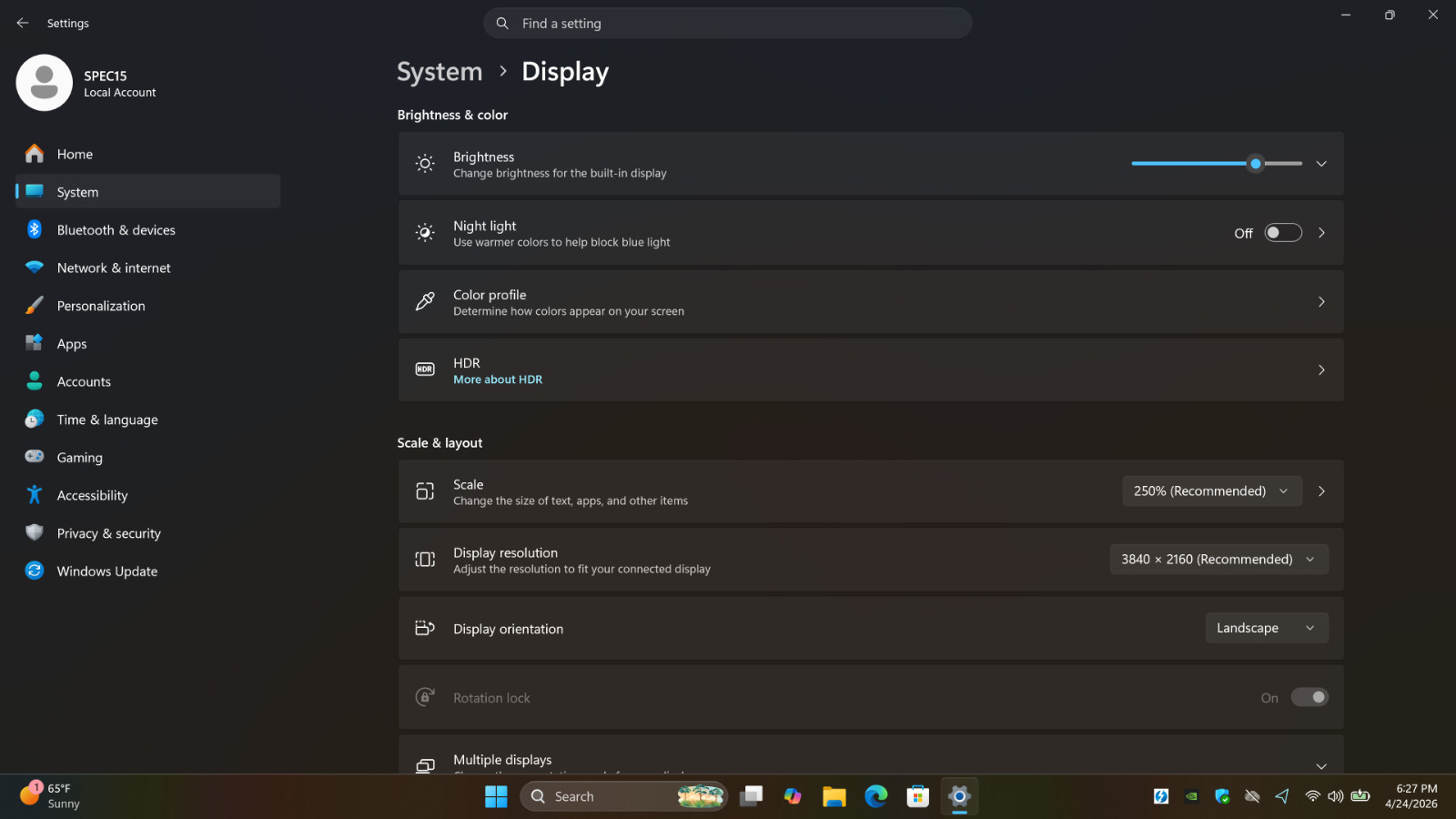Open the weather widget showing 65°F Sunny
The image size is (1456, 819).
pyautogui.click(x=51, y=796)
